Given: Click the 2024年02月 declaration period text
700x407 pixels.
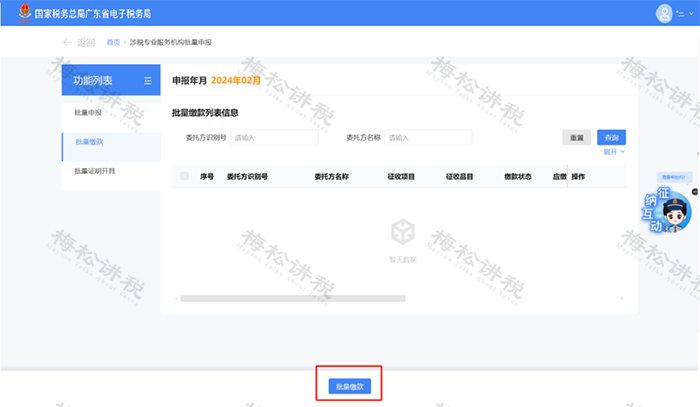Looking at the screenshot, I should (x=236, y=80).
